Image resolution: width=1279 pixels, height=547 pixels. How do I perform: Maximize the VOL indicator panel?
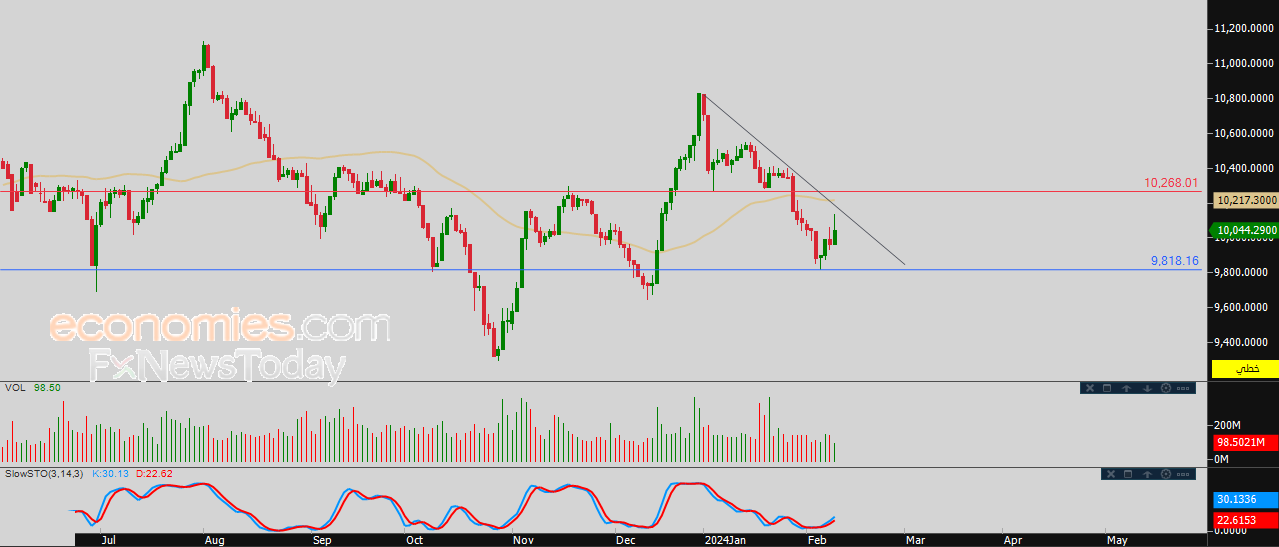(1107, 388)
